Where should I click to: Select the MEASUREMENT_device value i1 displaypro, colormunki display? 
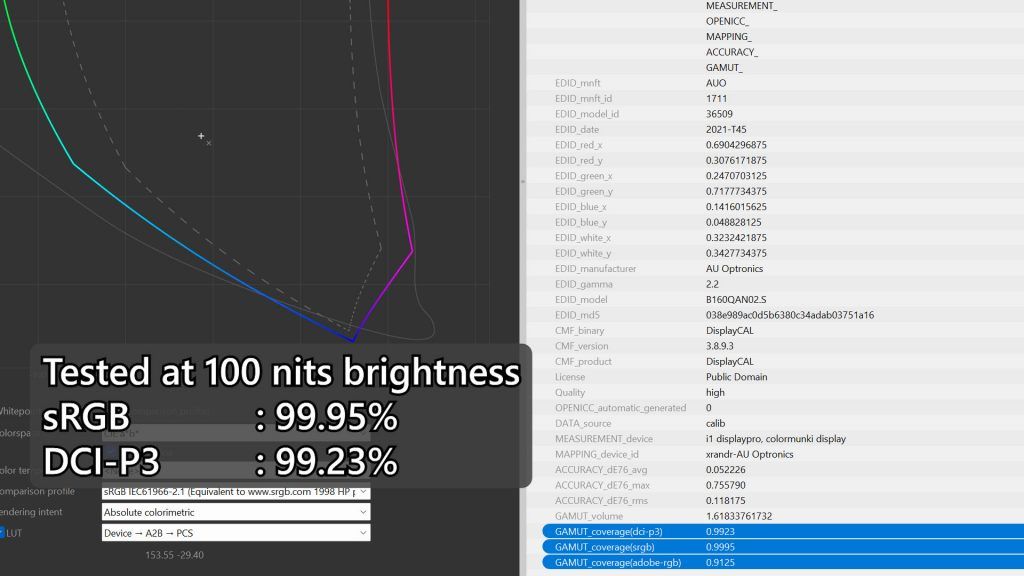point(775,439)
